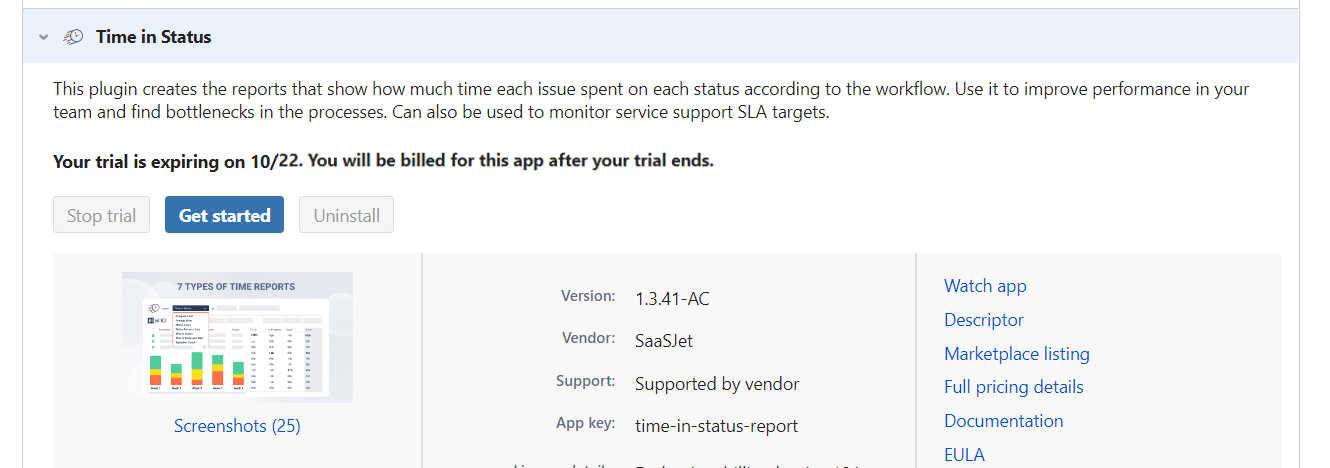The width and height of the screenshot is (1330, 468).
Task: Click the trial expiring notice text
Action: (383, 161)
